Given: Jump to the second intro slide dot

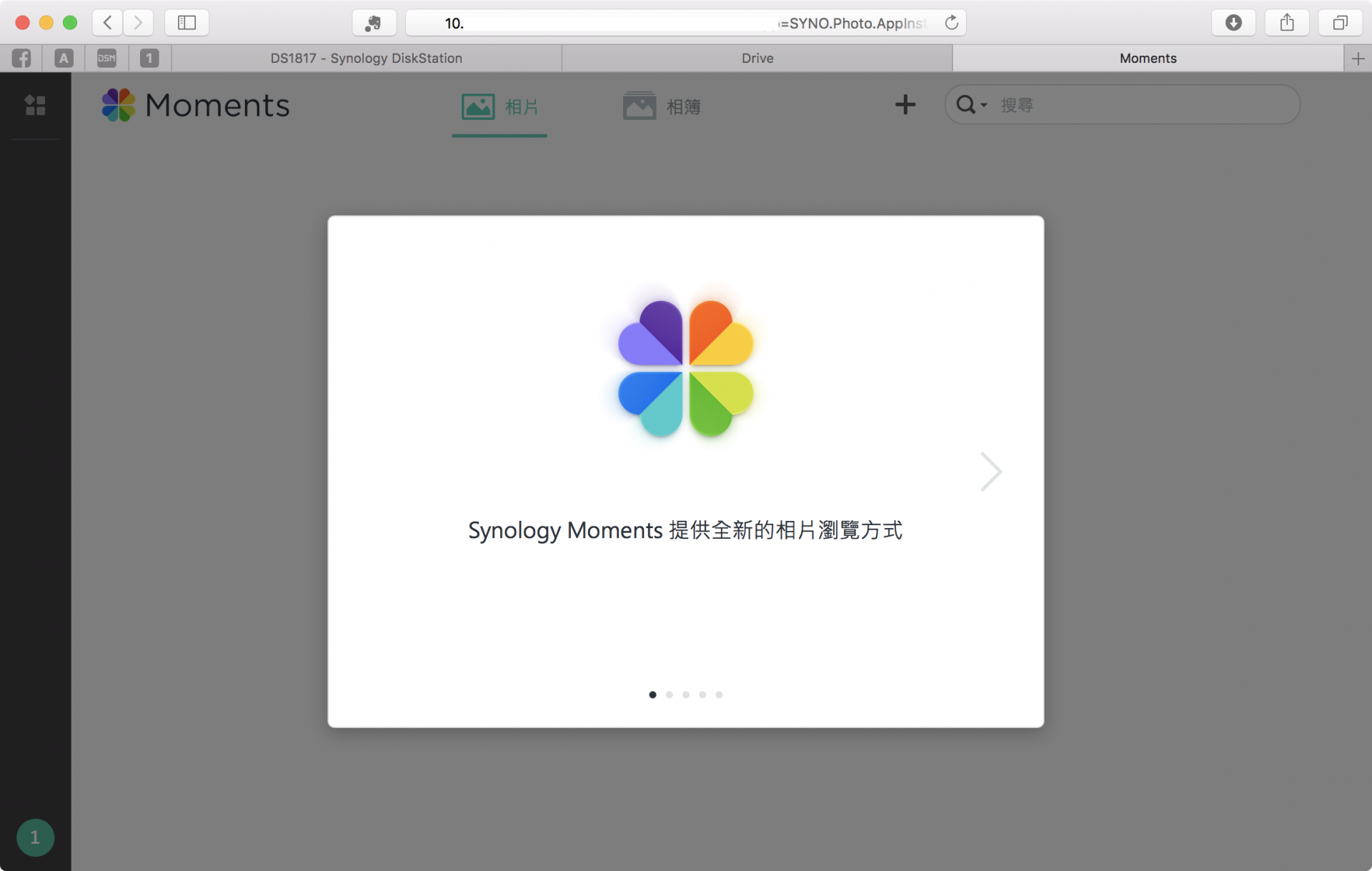Looking at the screenshot, I should point(669,695).
